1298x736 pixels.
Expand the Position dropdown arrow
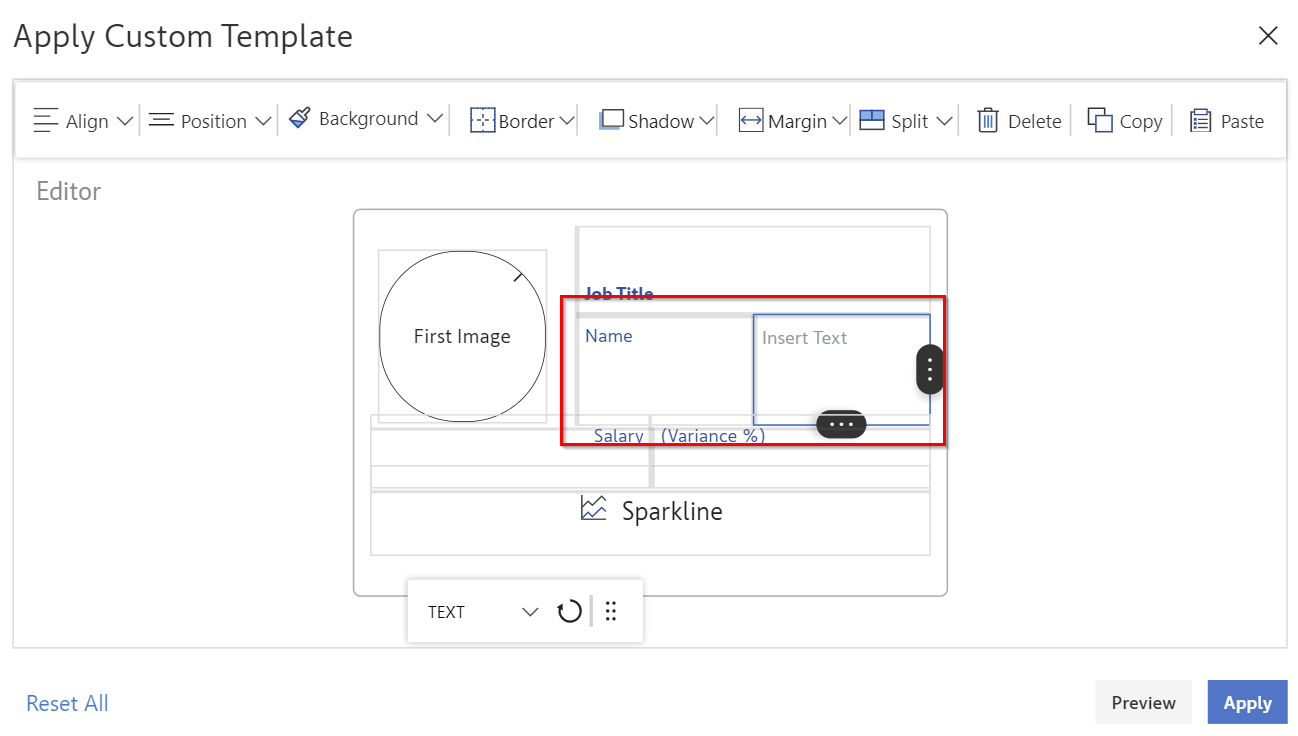[x=263, y=121]
